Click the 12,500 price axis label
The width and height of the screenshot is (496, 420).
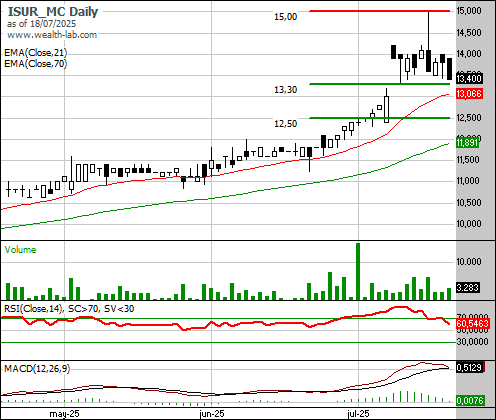pyautogui.click(x=469, y=118)
